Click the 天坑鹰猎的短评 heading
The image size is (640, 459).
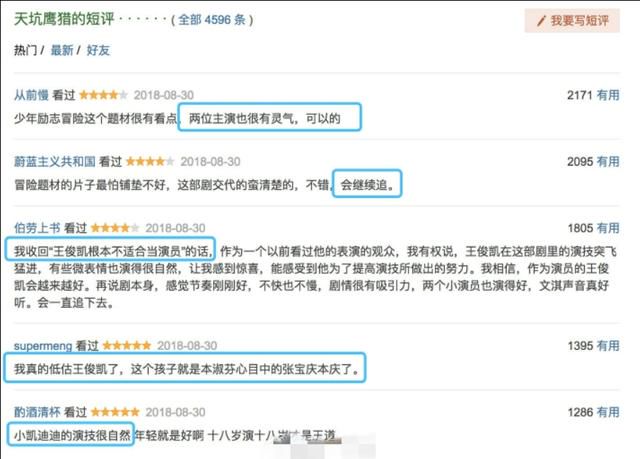pos(64,19)
